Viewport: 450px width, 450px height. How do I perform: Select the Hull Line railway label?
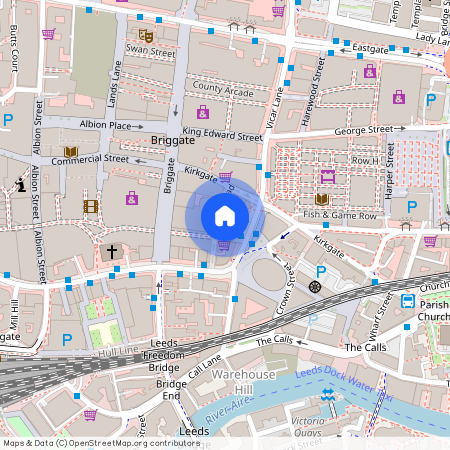pyautogui.click(x=118, y=351)
